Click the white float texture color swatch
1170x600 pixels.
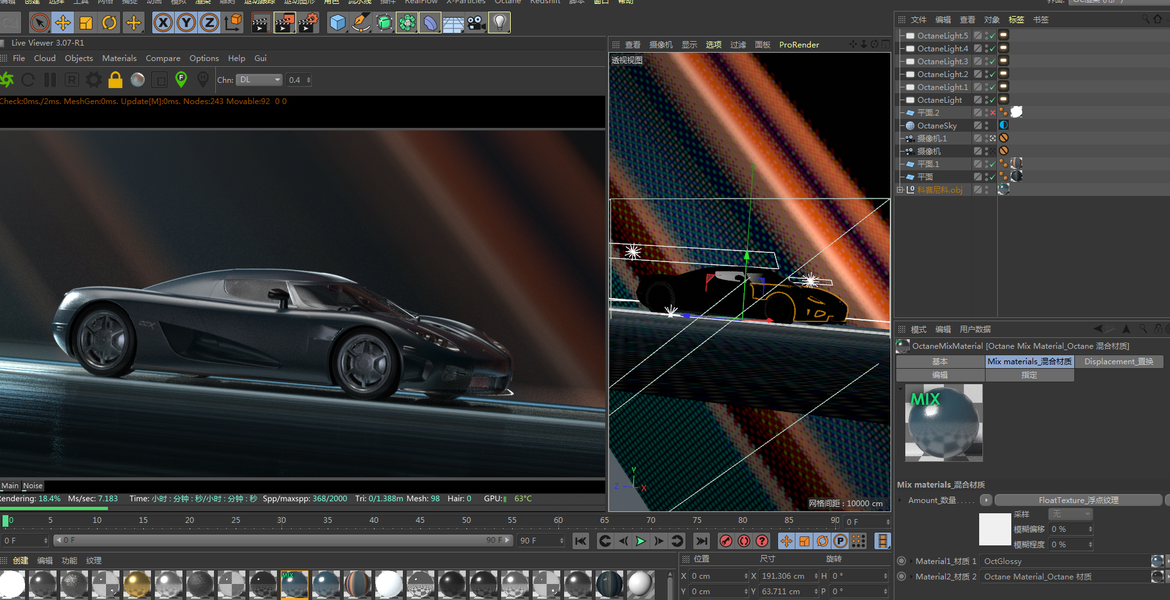(995, 529)
